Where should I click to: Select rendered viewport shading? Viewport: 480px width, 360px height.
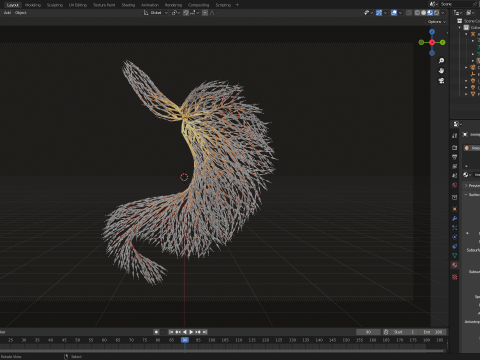click(x=436, y=13)
